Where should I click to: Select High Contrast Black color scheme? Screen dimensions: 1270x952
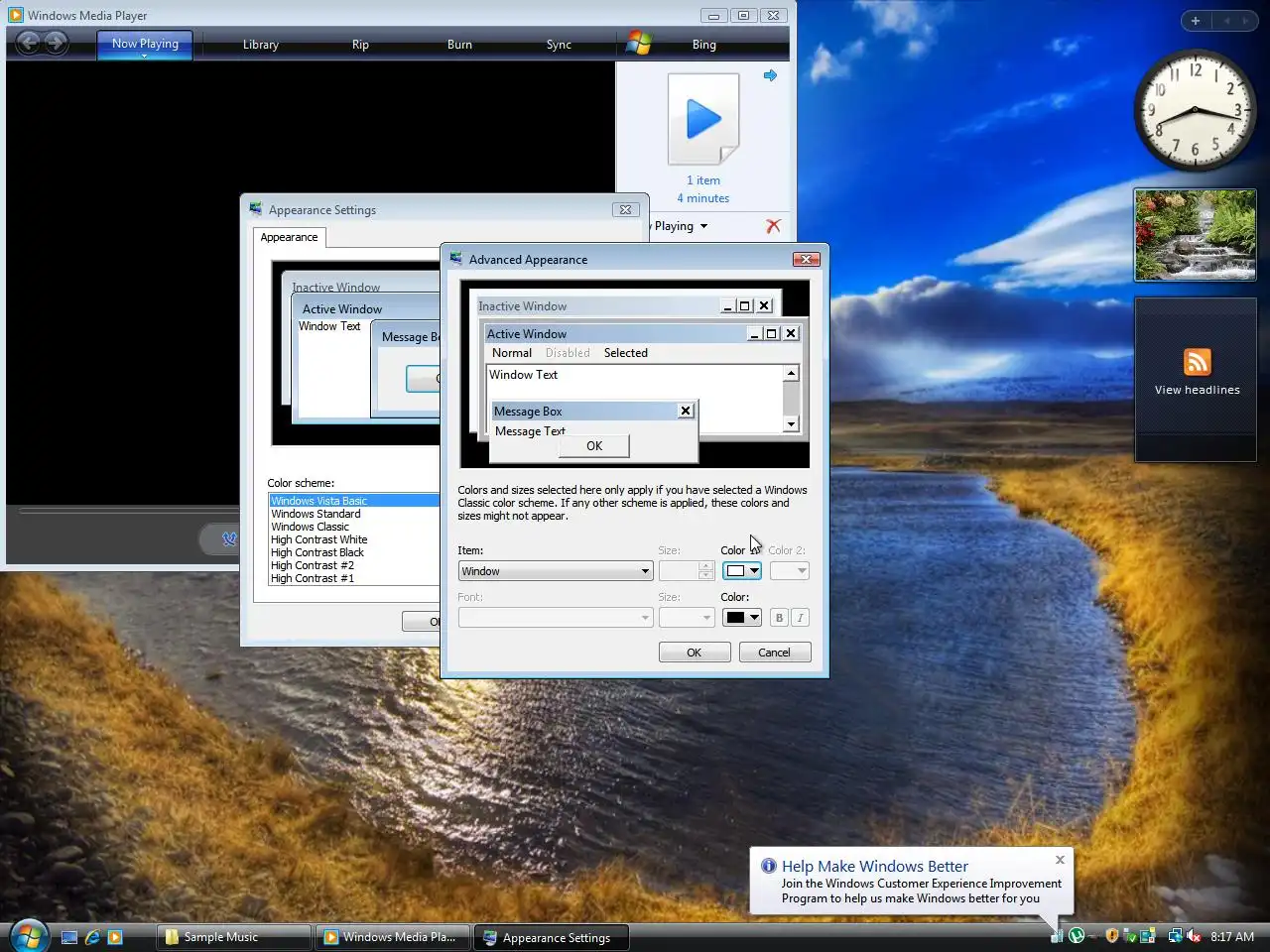[x=354, y=552]
